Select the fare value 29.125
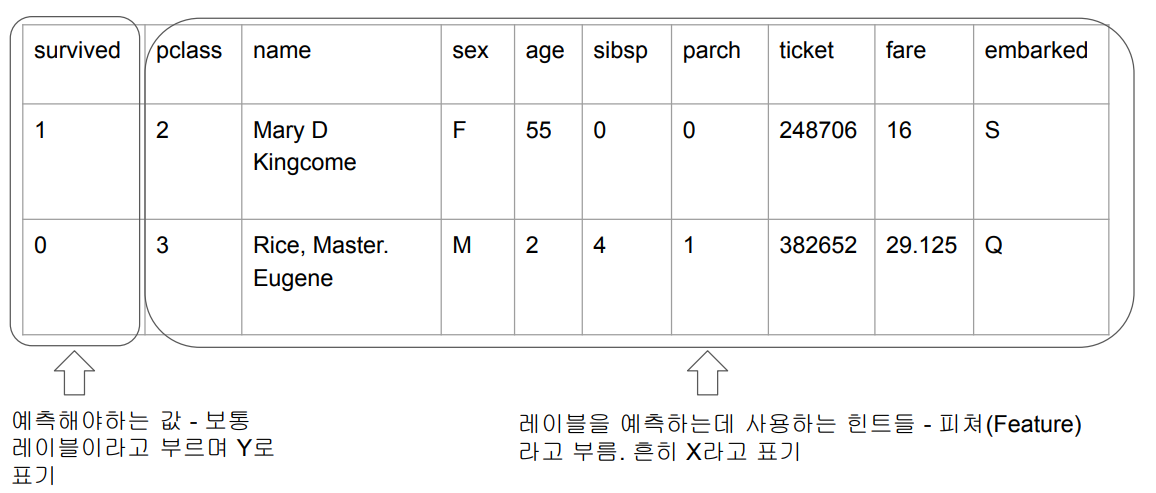Viewport: 1156px width, 493px height. pos(921,245)
